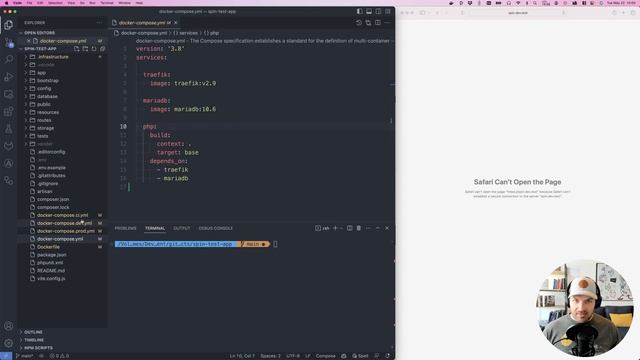Click the editor history revert icon
The width and height of the screenshot is (640, 360).
pos(359,23)
